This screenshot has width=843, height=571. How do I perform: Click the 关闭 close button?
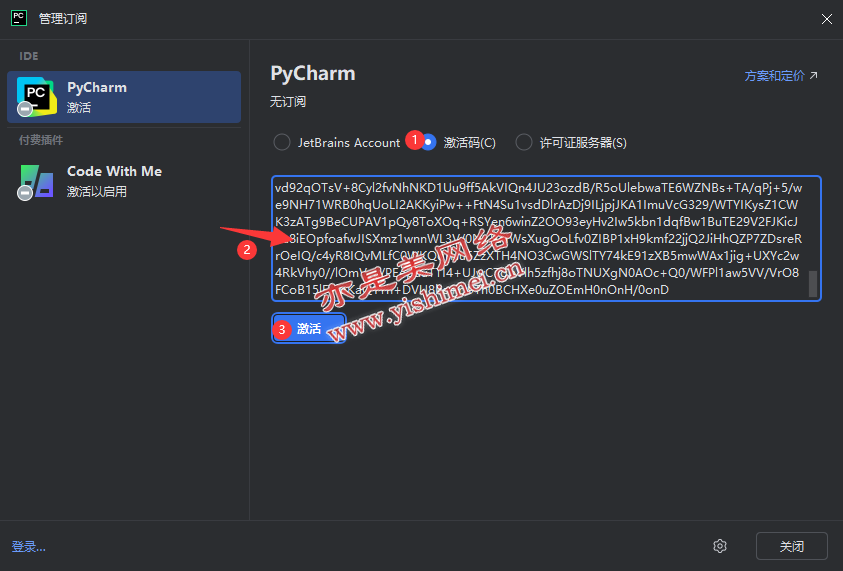tap(791, 546)
